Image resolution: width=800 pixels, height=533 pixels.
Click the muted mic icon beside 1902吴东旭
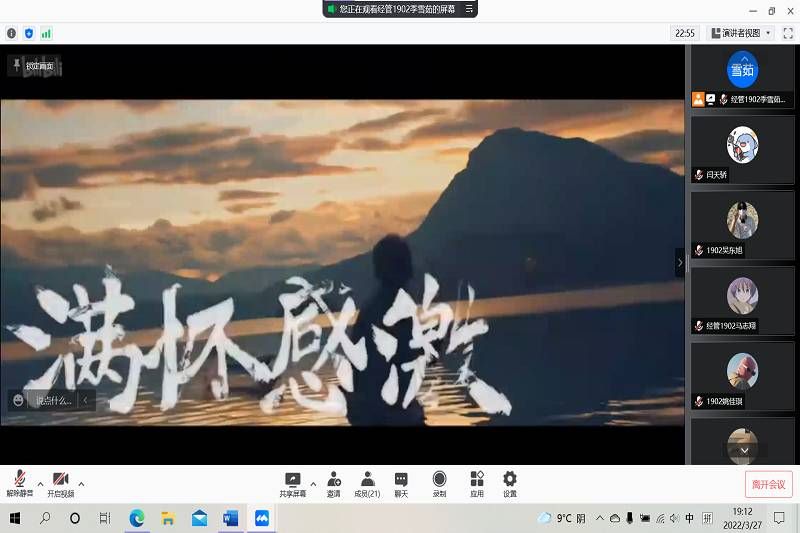(x=699, y=250)
